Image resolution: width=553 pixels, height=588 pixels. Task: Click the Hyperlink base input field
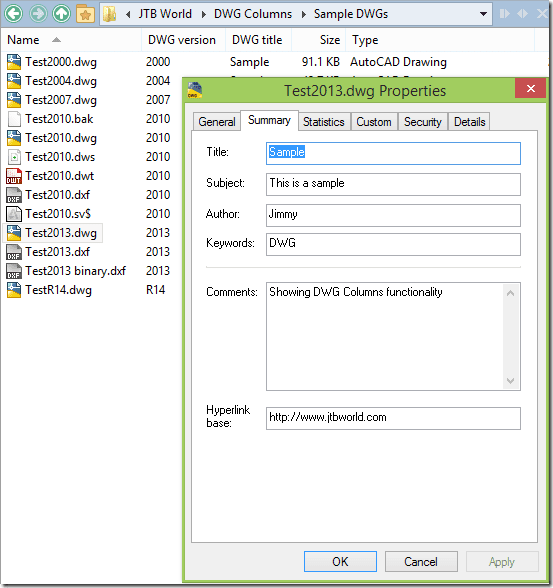(393, 418)
